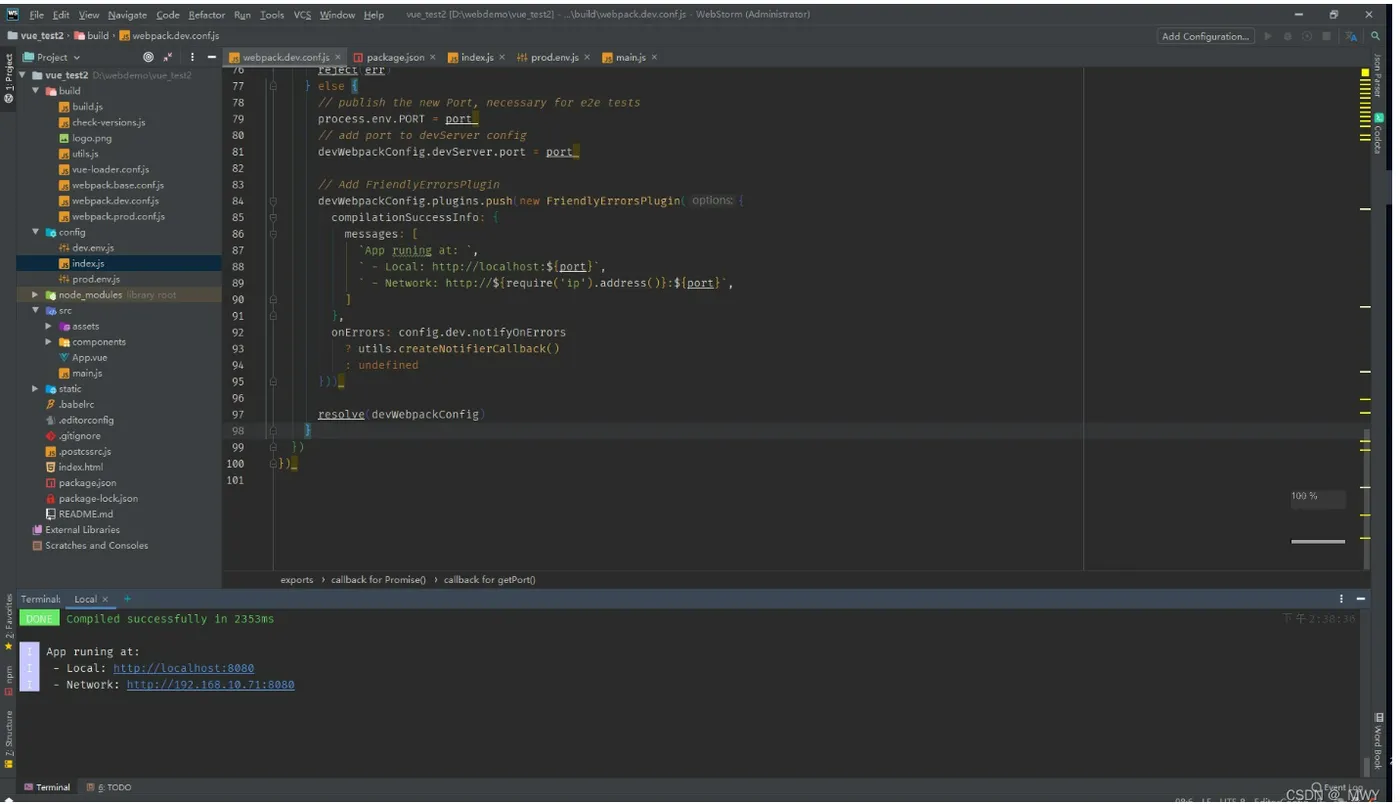The height and width of the screenshot is (804, 1400).
Task: Open the Refactor menu
Action: (x=207, y=15)
